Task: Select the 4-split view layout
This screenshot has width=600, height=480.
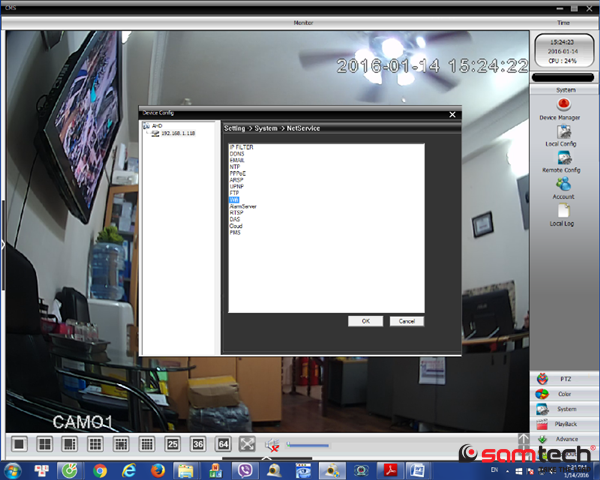Action: 44,443
